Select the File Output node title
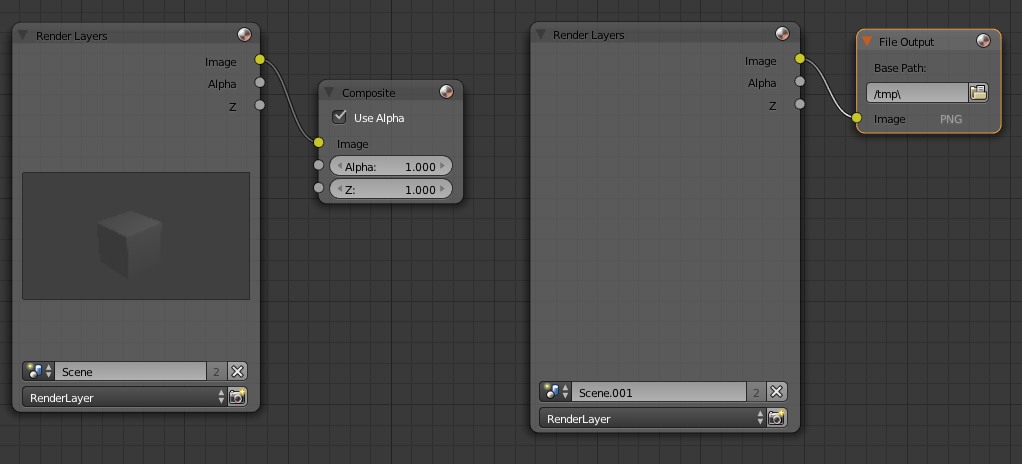 pos(906,42)
